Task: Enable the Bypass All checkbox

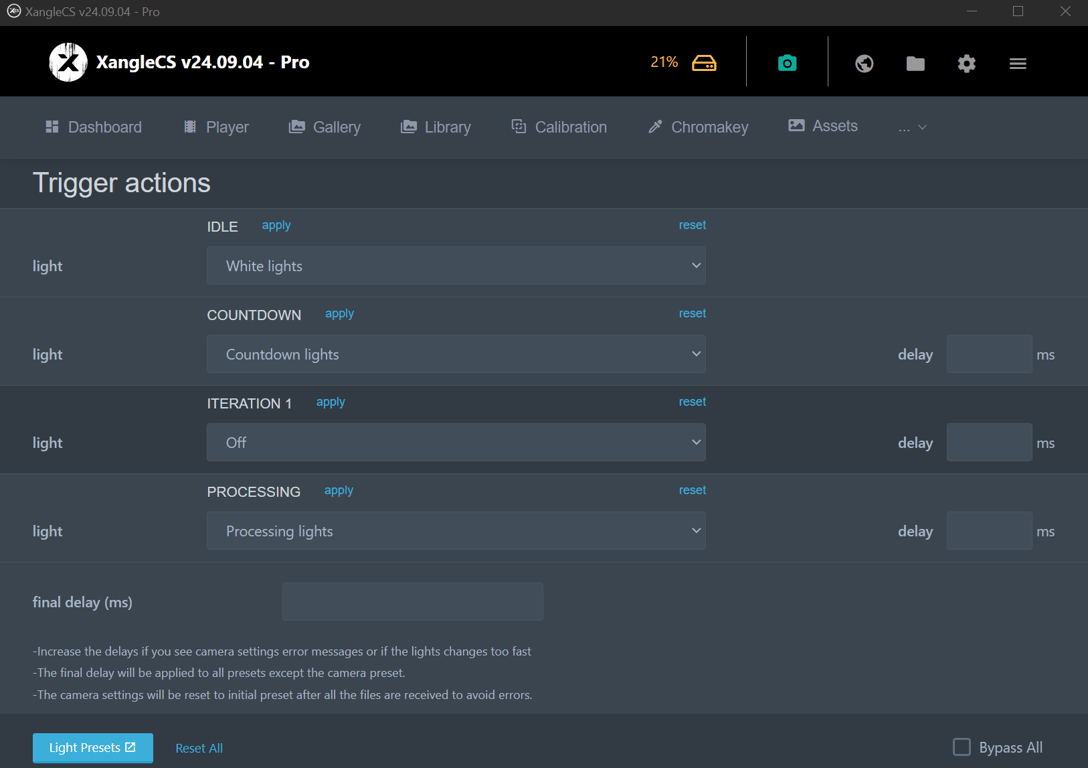Action: [961, 747]
